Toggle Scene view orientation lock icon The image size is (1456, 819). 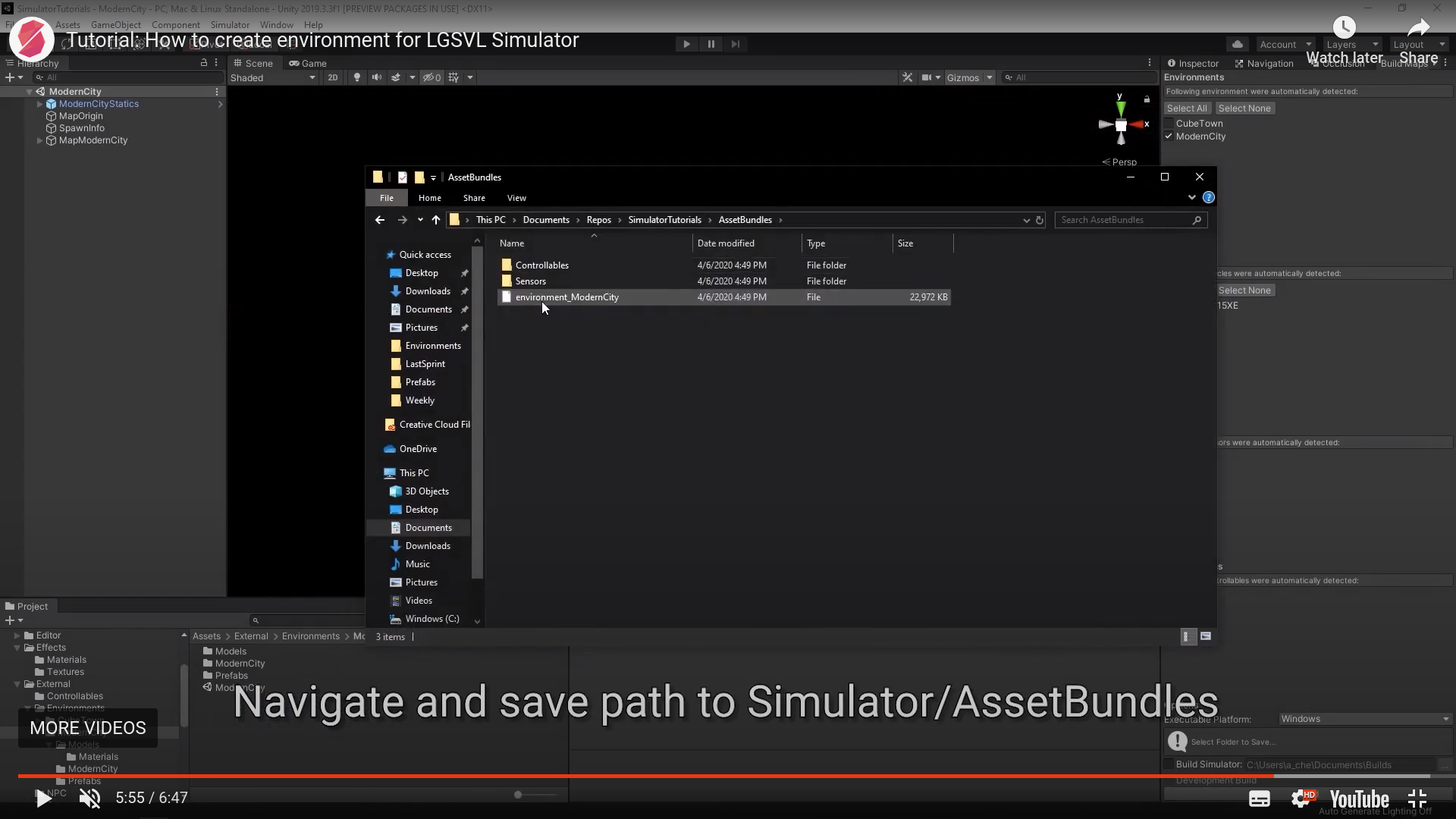[1147, 99]
